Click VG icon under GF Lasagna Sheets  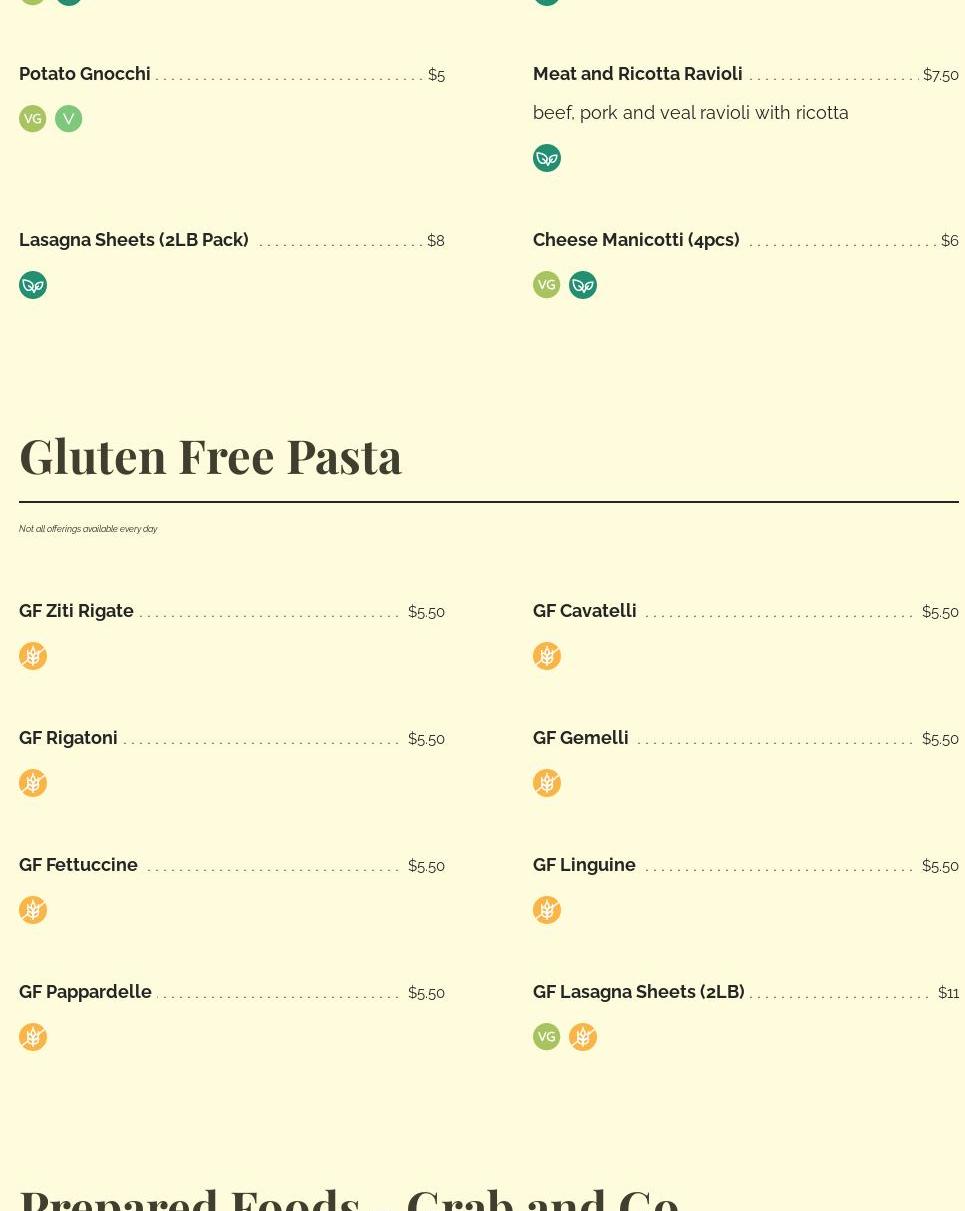(x=547, y=1037)
